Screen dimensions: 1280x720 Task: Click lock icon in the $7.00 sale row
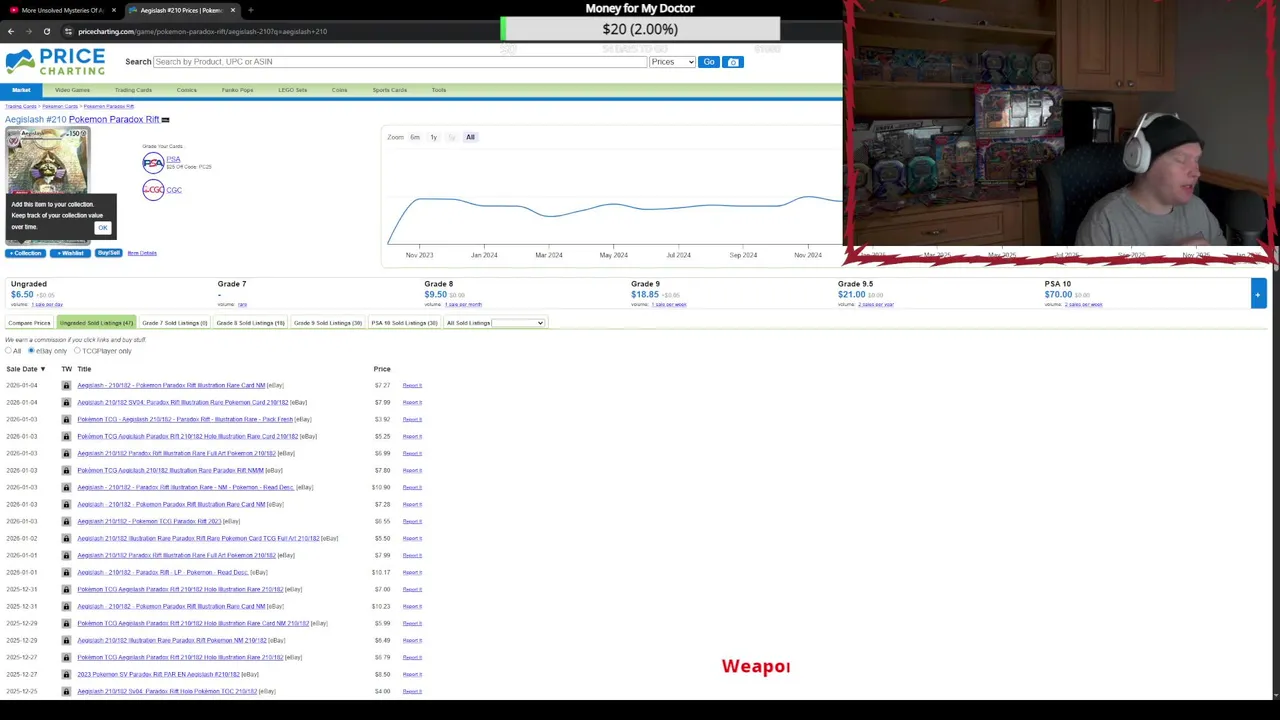pos(67,589)
